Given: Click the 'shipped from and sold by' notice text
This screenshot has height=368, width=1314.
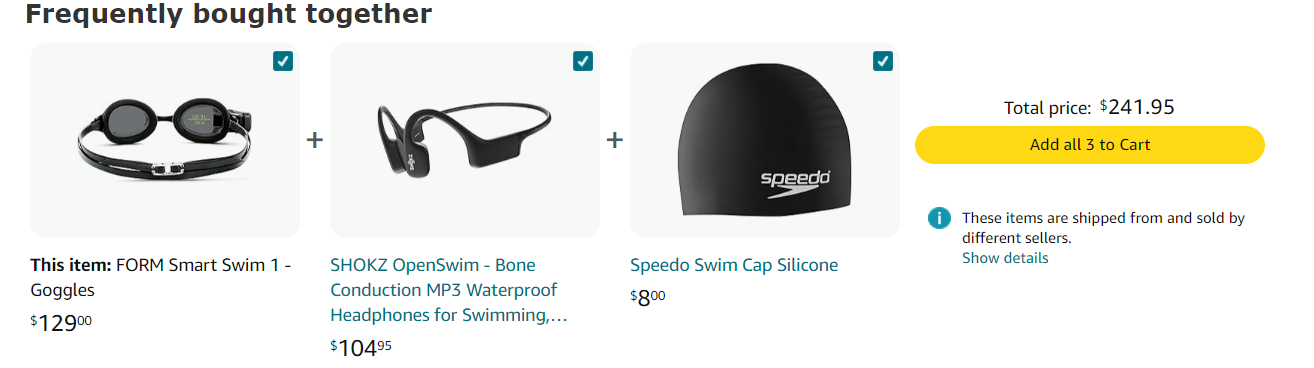Looking at the screenshot, I should point(1103,227).
